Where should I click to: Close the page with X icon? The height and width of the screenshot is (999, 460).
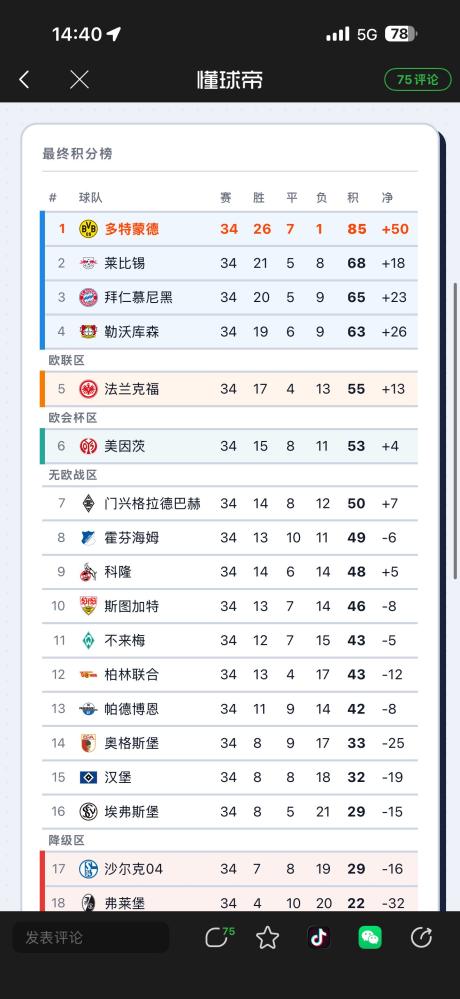(79, 80)
